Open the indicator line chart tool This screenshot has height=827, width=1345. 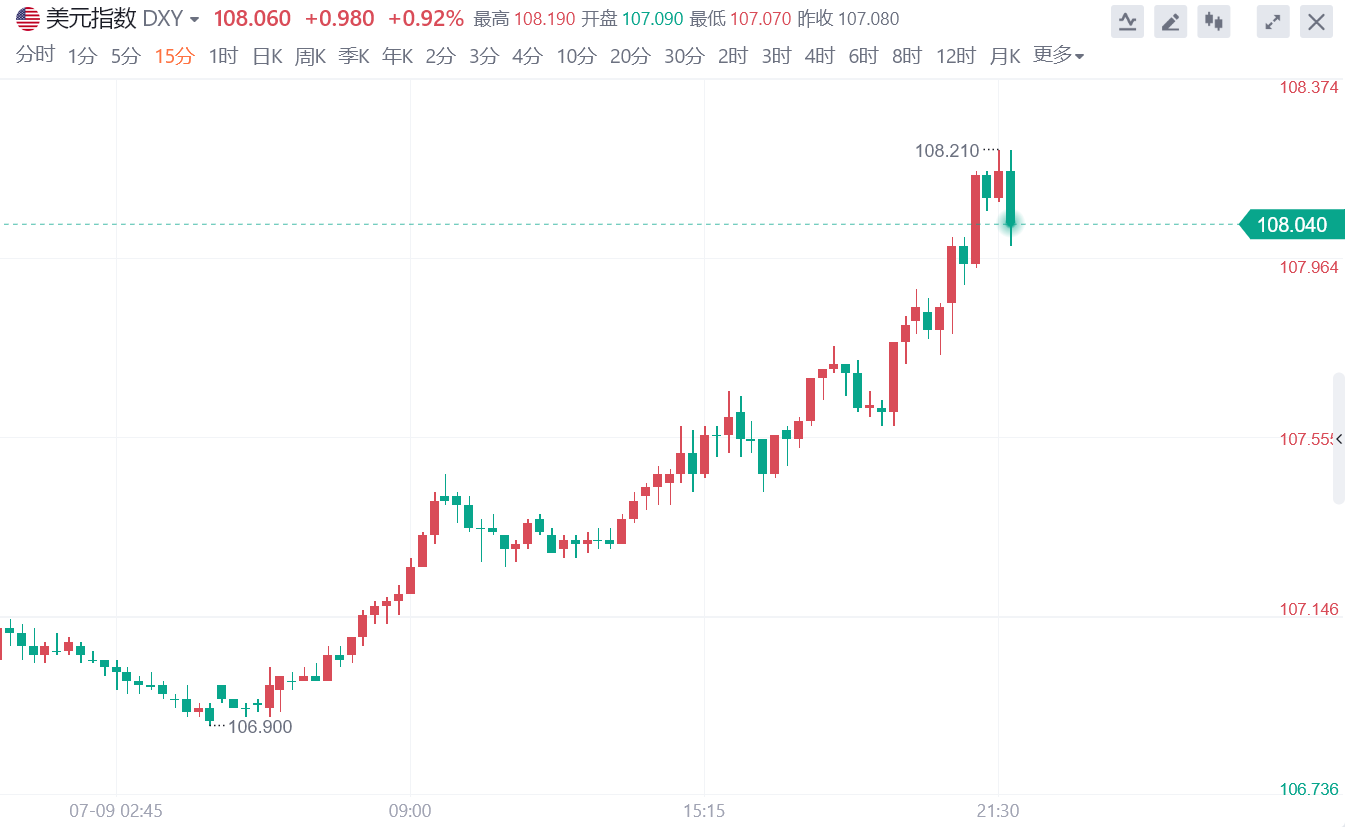click(1128, 22)
